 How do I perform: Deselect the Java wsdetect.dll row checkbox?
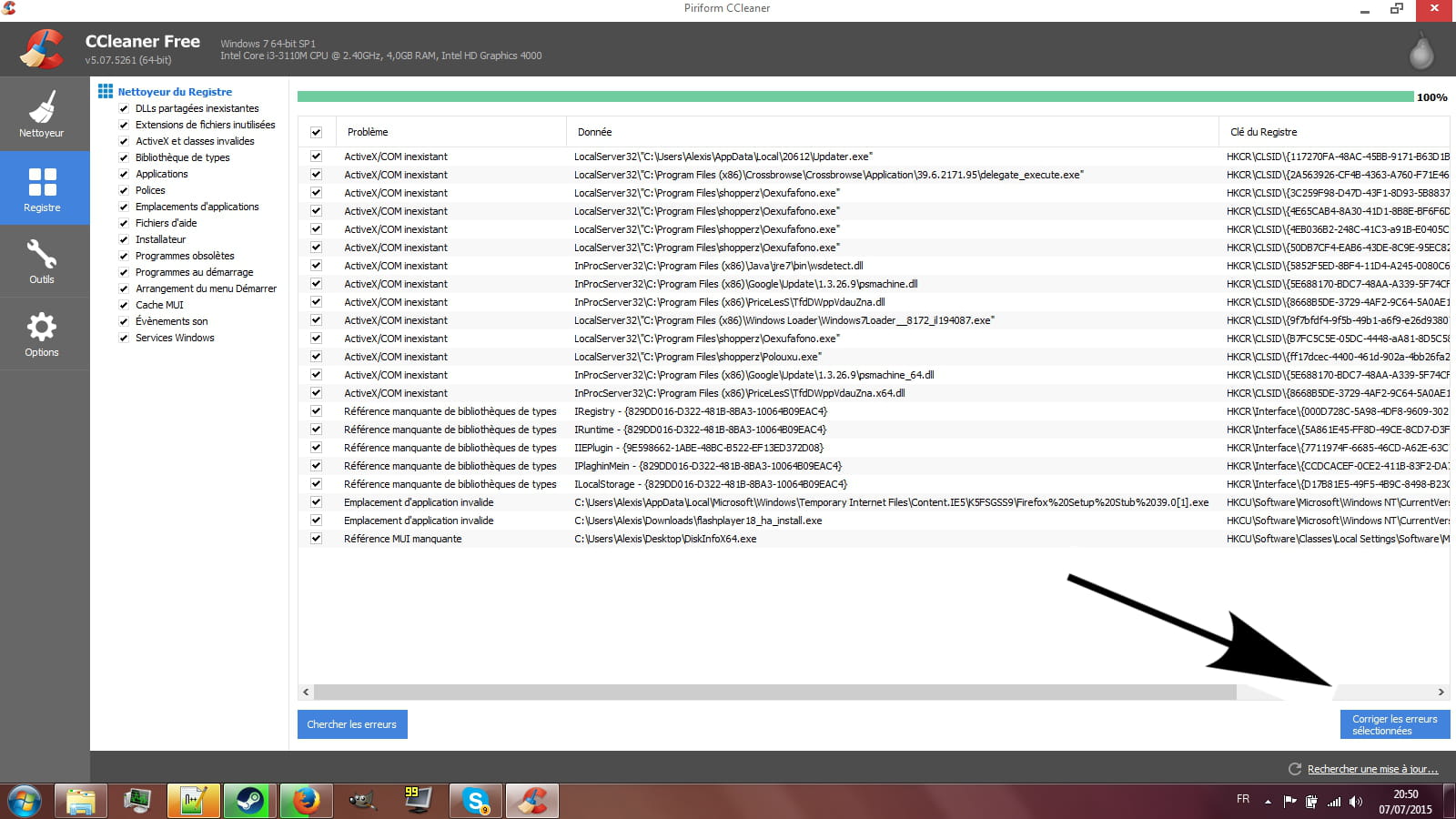point(316,266)
